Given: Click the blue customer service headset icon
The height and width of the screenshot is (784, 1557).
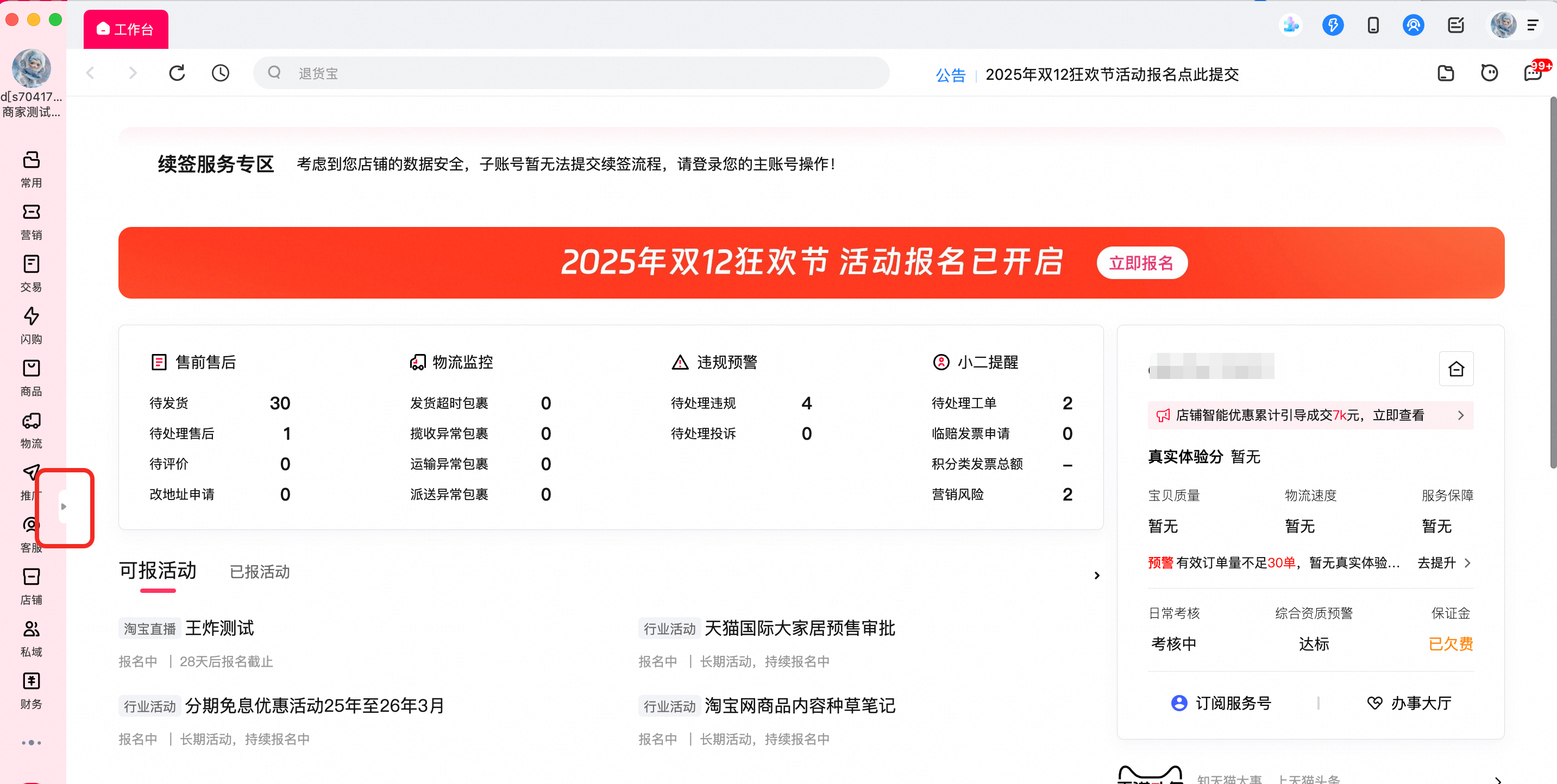Looking at the screenshot, I should coord(1412,26).
